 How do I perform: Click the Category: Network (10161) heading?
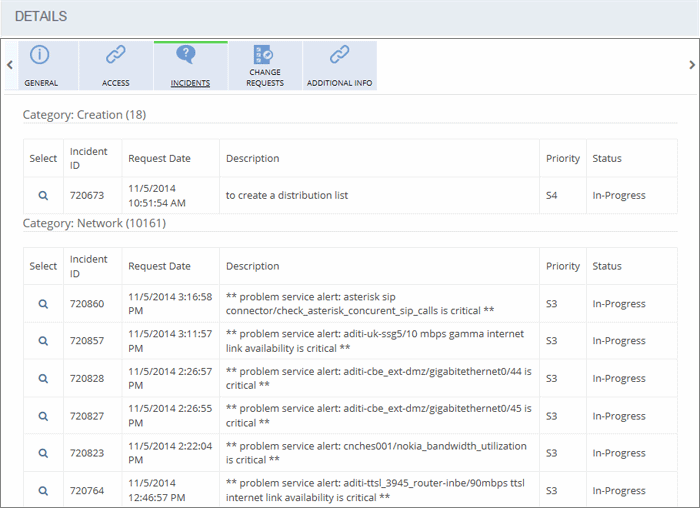click(x=94, y=223)
